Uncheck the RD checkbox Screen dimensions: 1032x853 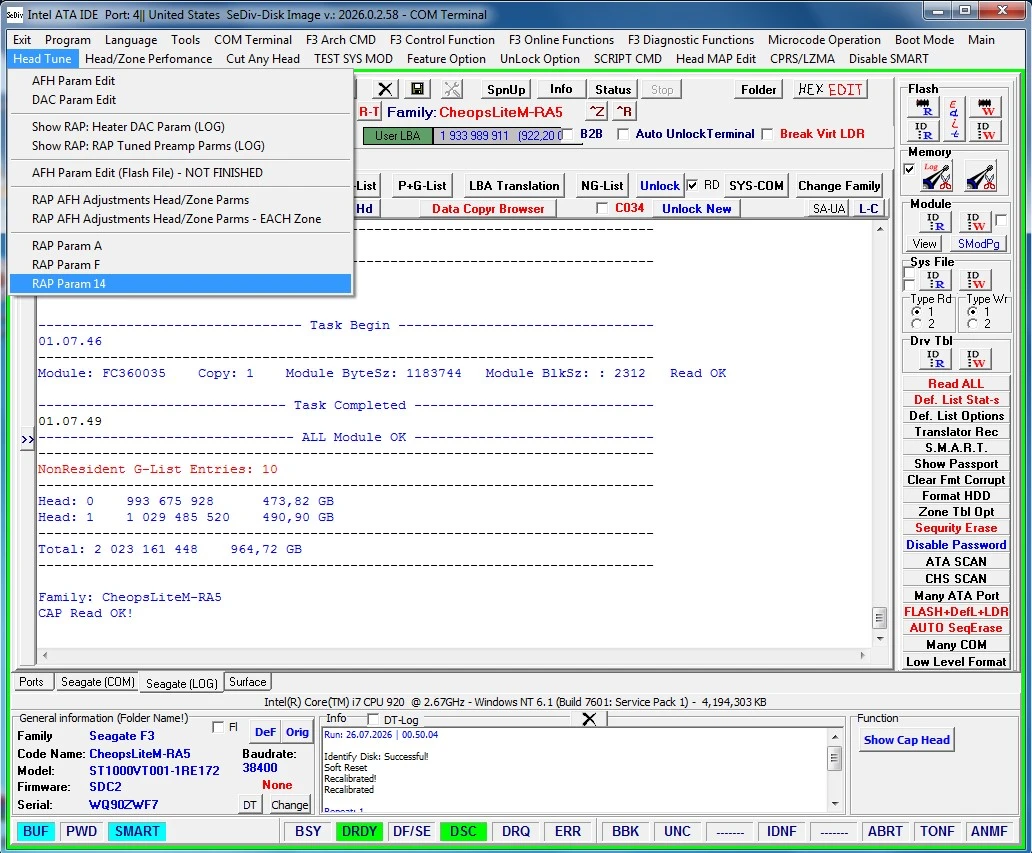[692, 186]
